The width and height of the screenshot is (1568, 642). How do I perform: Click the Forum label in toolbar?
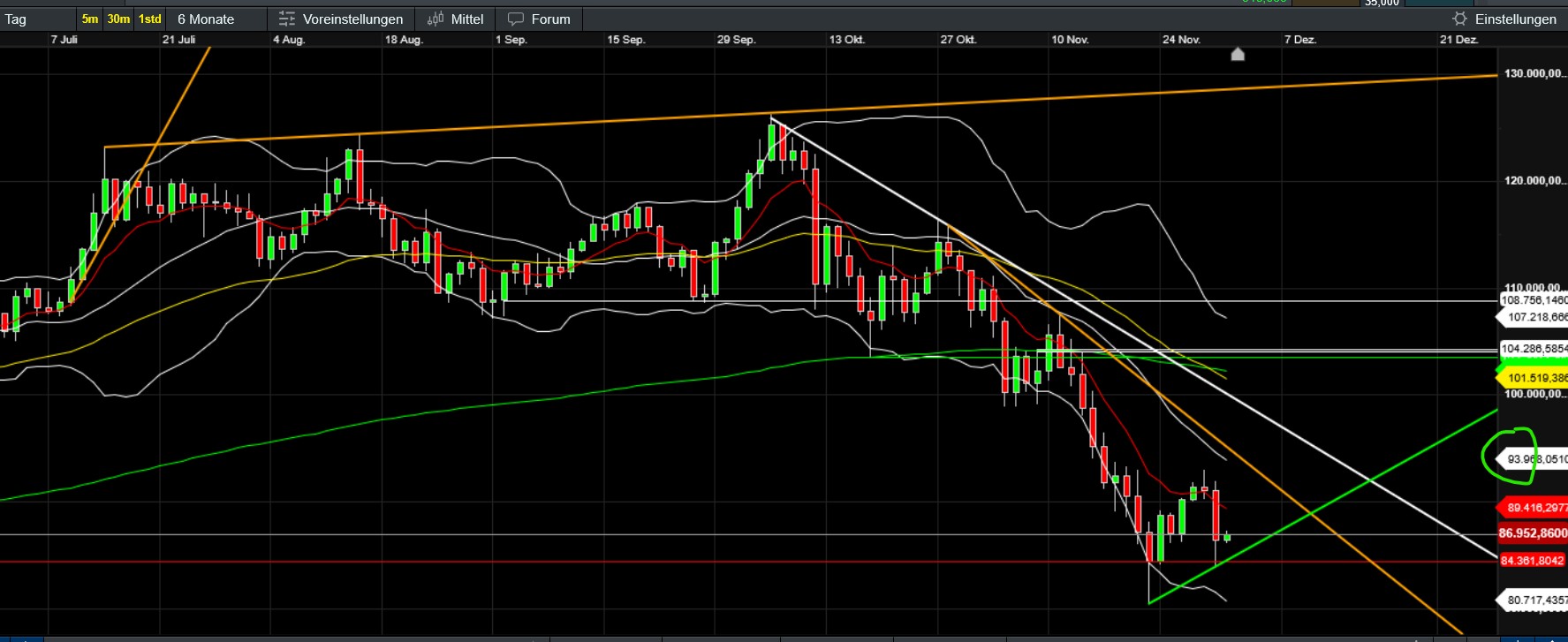[550, 19]
